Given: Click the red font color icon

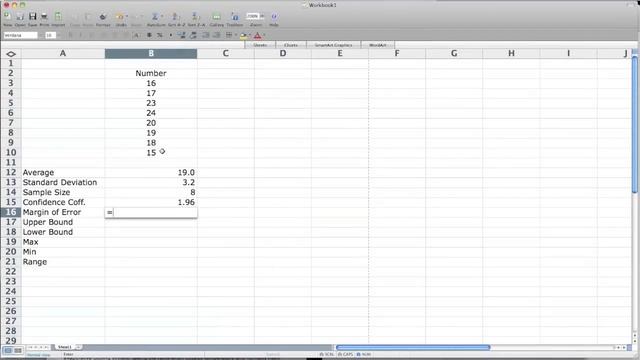Looking at the screenshot, I should coord(258,36).
